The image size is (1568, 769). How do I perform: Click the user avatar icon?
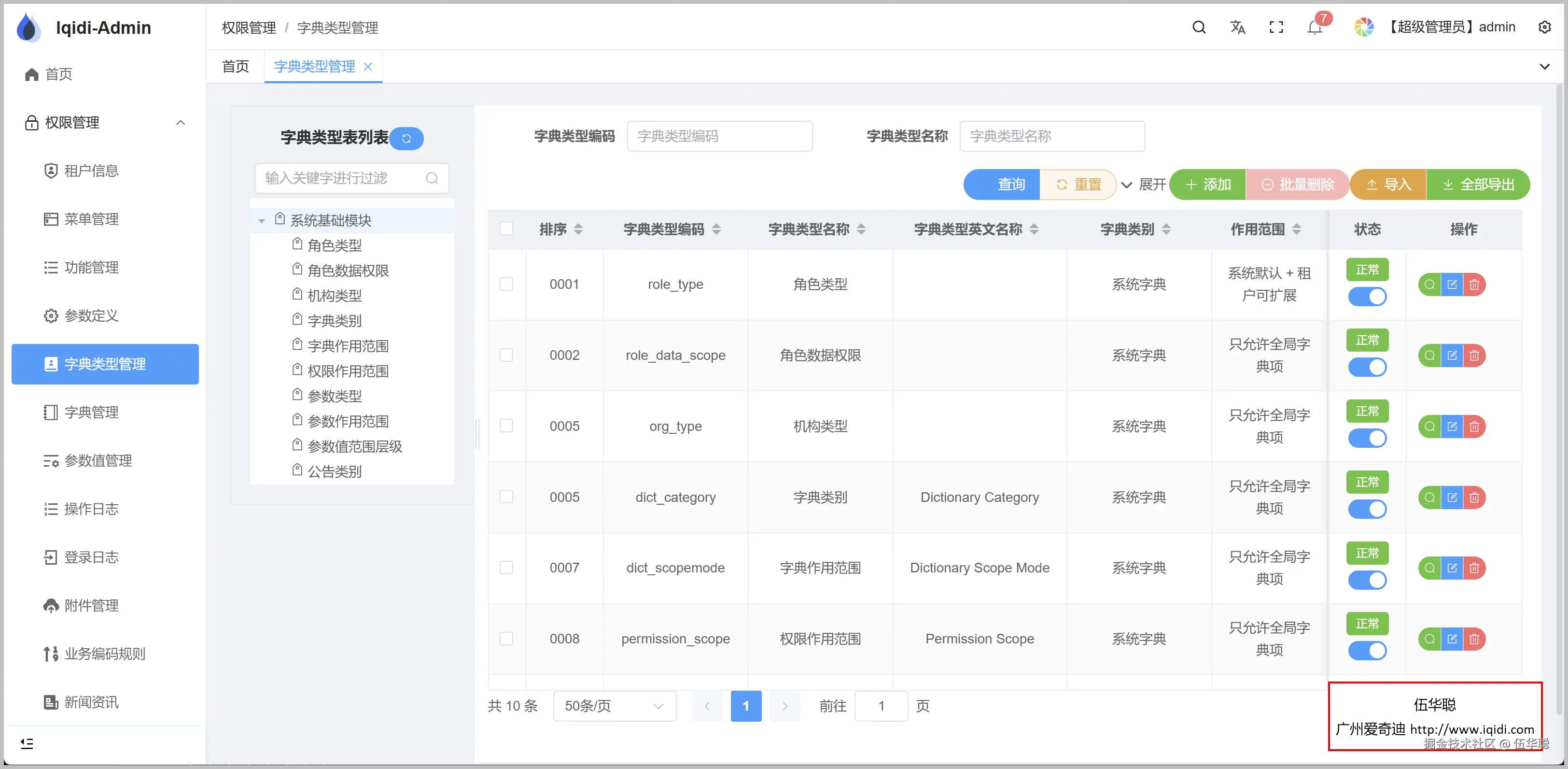[x=1364, y=28]
